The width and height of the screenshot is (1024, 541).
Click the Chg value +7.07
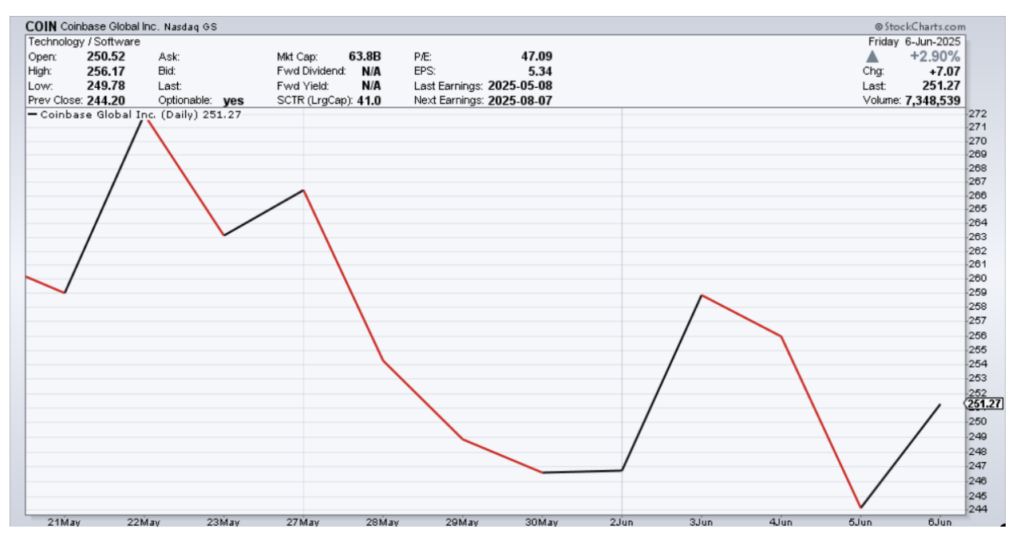tap(944, 71)
